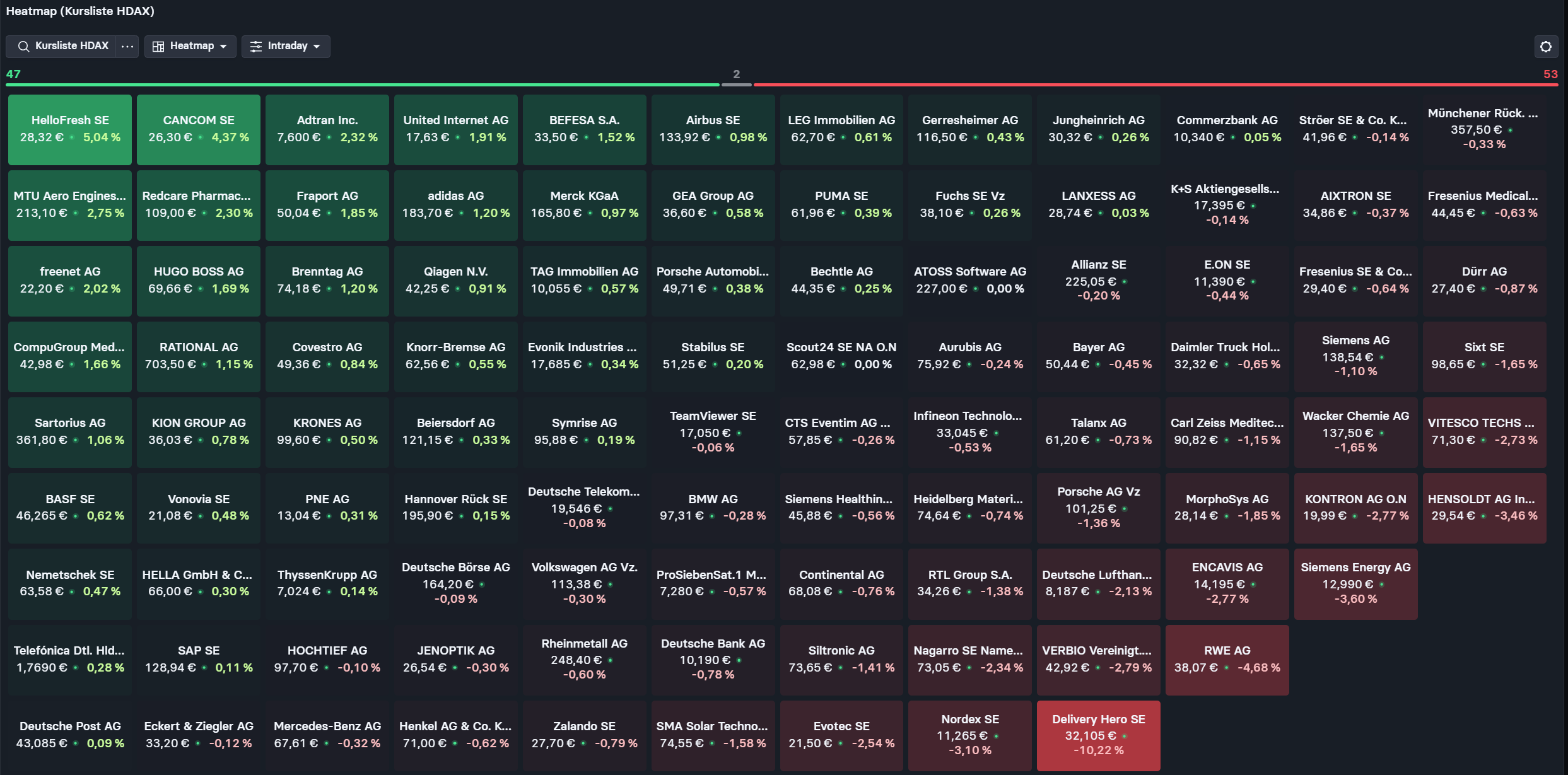Click the grey unchanged bar segment

click(x=737, y=84)
